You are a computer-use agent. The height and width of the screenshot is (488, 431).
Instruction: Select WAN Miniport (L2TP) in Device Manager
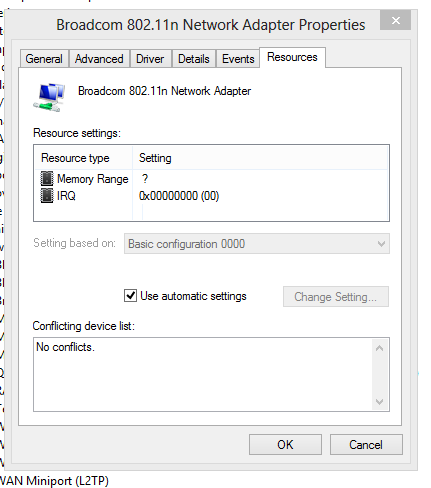coord(54,481)
